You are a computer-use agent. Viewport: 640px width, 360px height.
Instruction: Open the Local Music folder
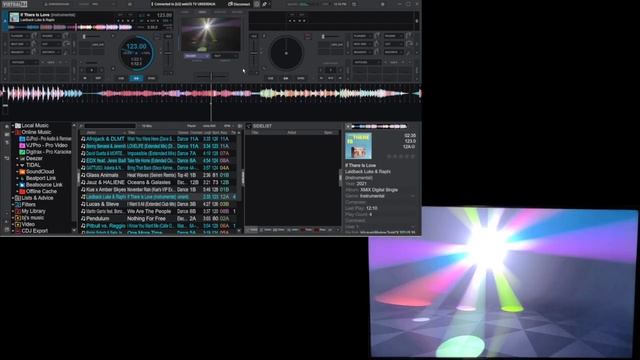35,125
